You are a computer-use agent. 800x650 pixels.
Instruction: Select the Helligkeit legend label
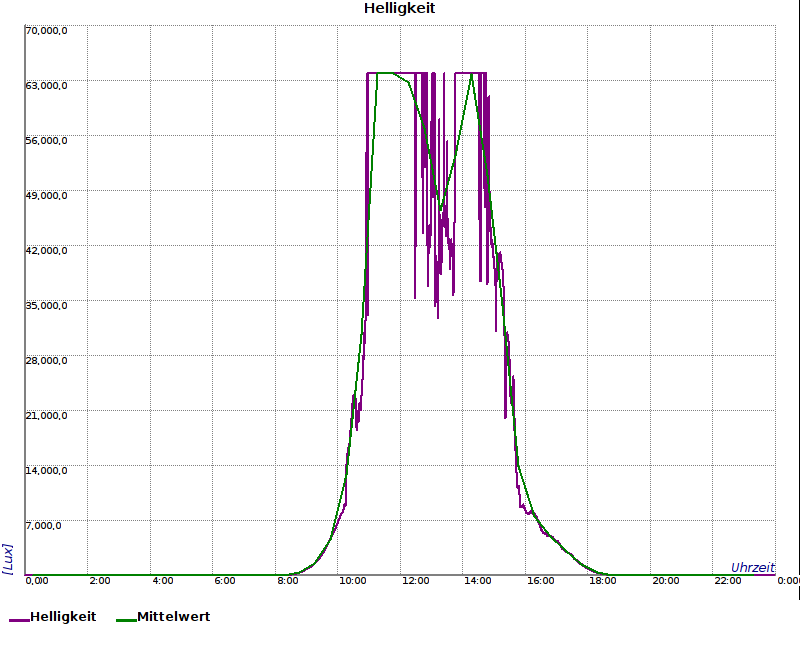63,617
